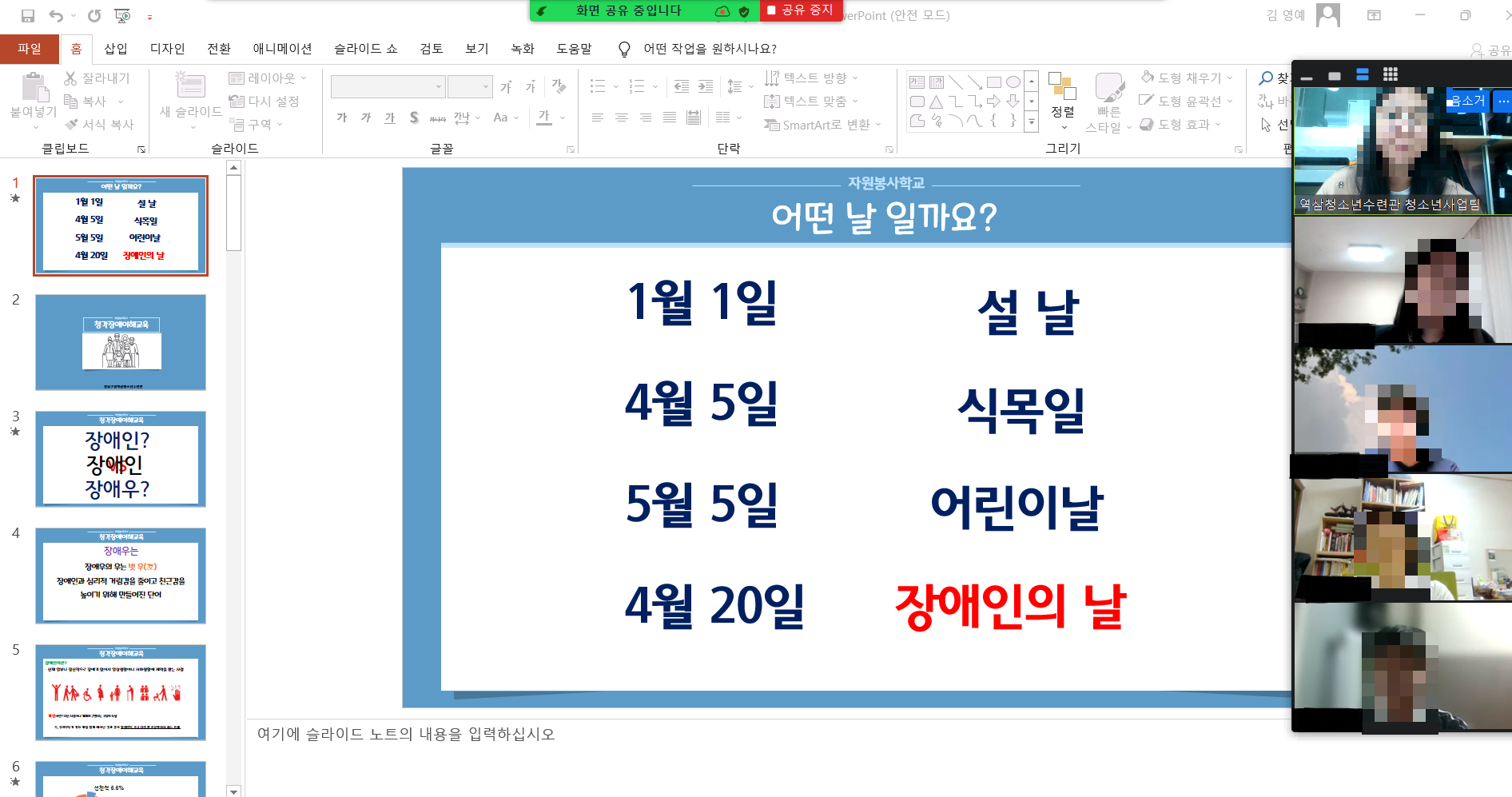
Task: Toggle center text alignment
Action: pyautogui.click(x=622, y=118)
